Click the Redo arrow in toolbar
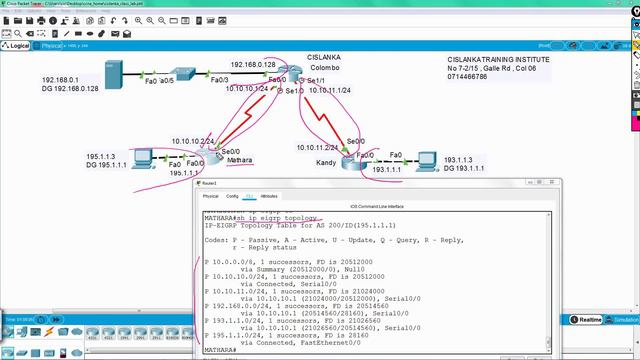 click(125, 20)
